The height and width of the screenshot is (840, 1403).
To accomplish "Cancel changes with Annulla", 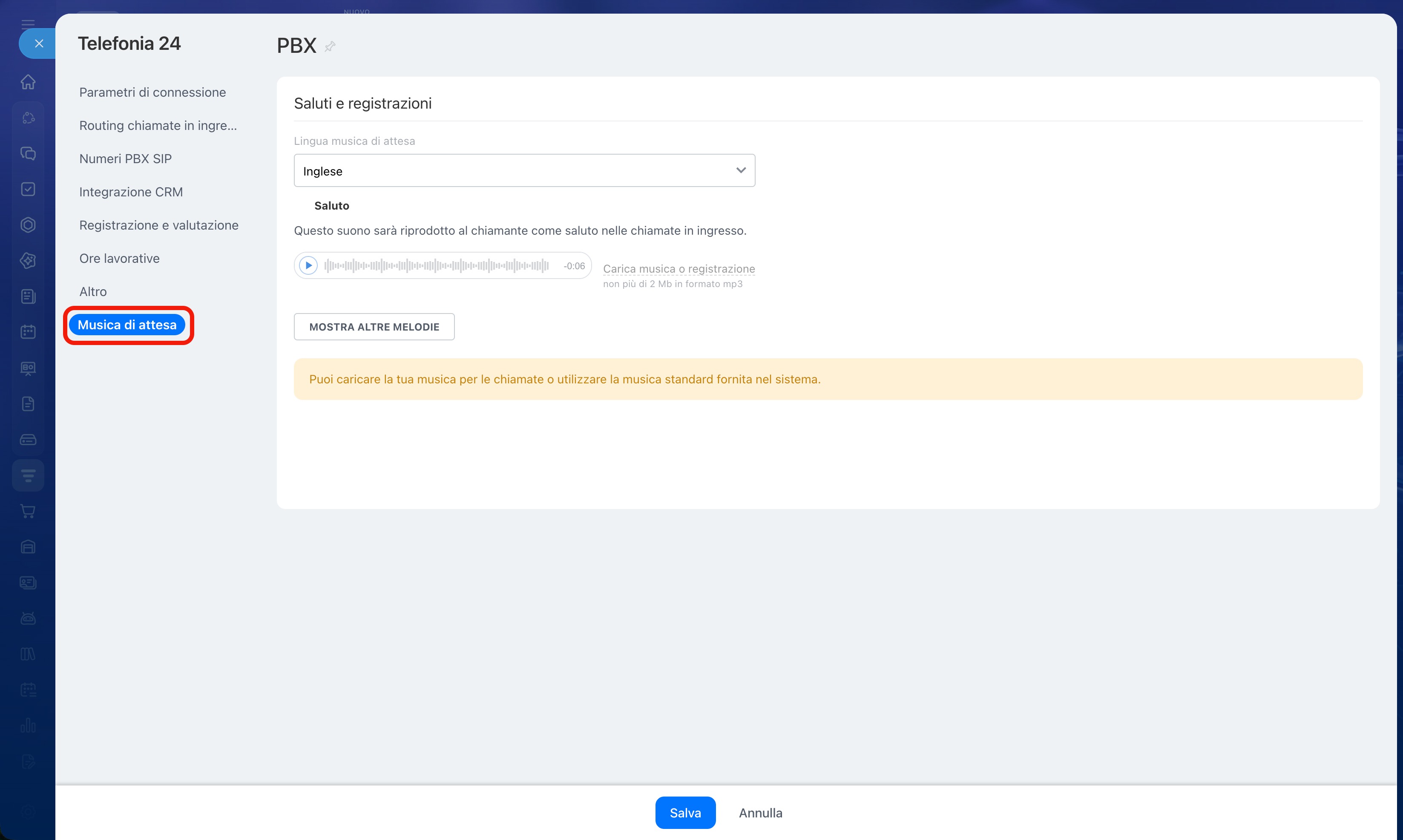I will click(x=760, y=813).
